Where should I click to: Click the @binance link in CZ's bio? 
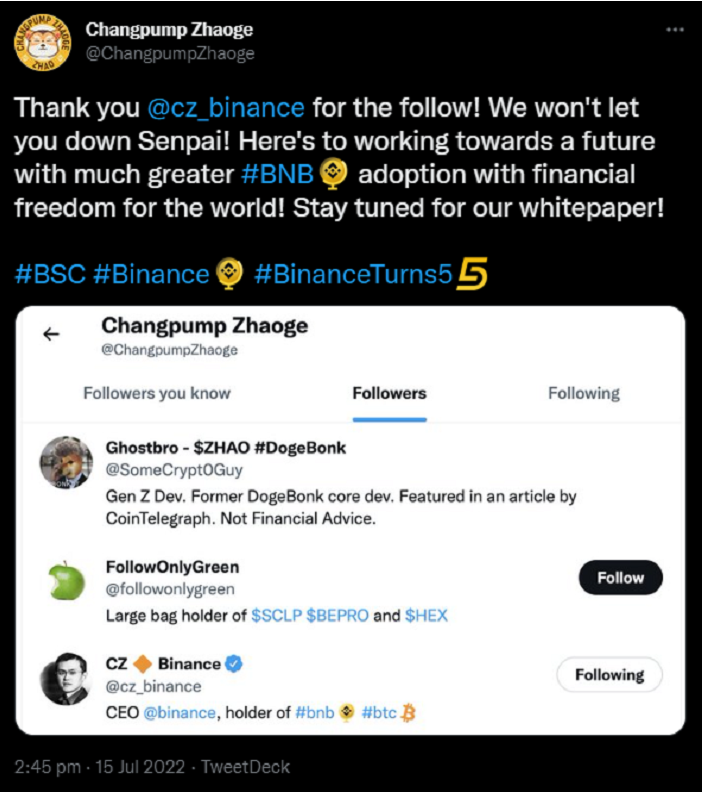click(x=179, y=713)
